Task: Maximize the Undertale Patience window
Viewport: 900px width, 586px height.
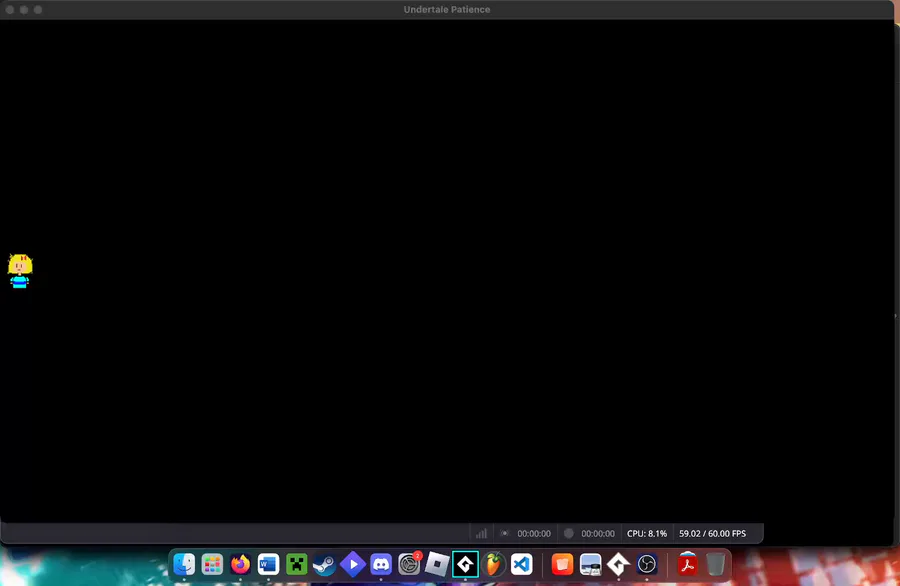Action: (x=38, y=10)
